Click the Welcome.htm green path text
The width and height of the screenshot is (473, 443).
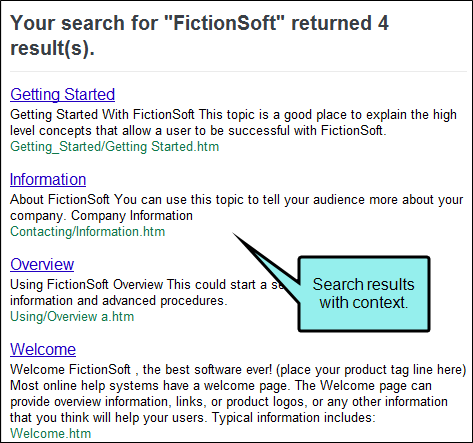click(51, 434)
